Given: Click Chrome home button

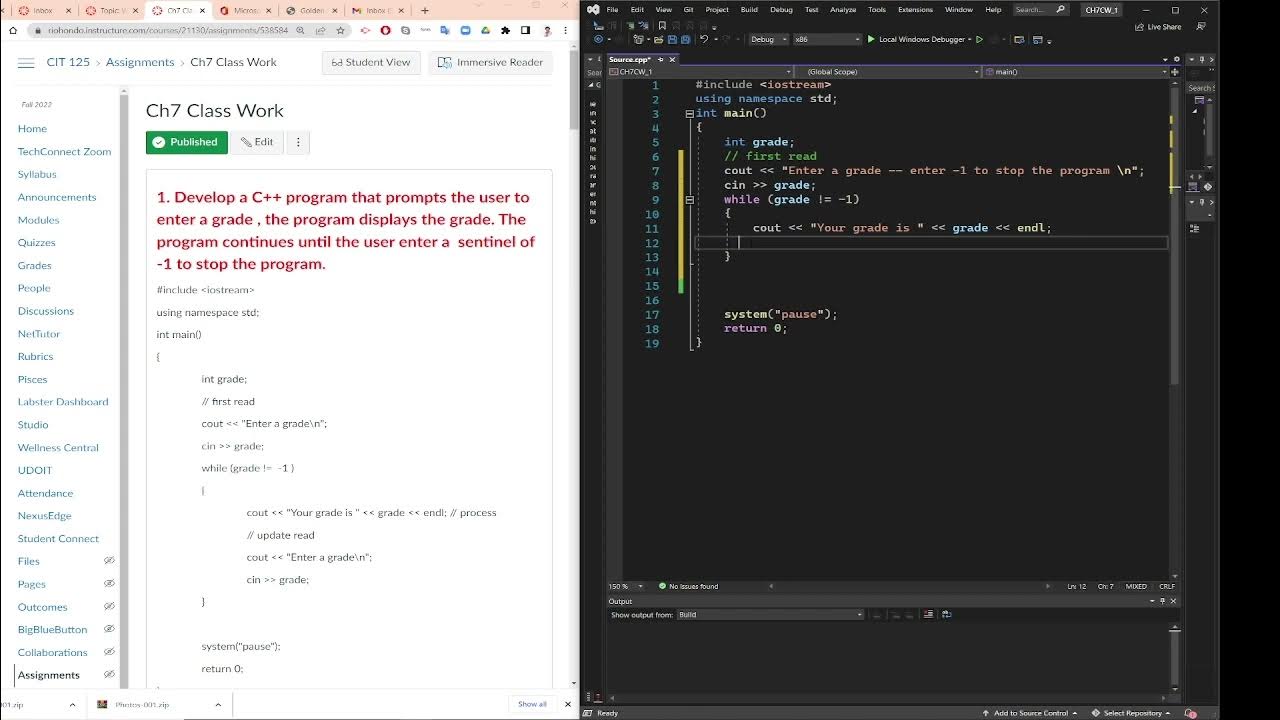Looking at the screenshot, I should point(12,30).
